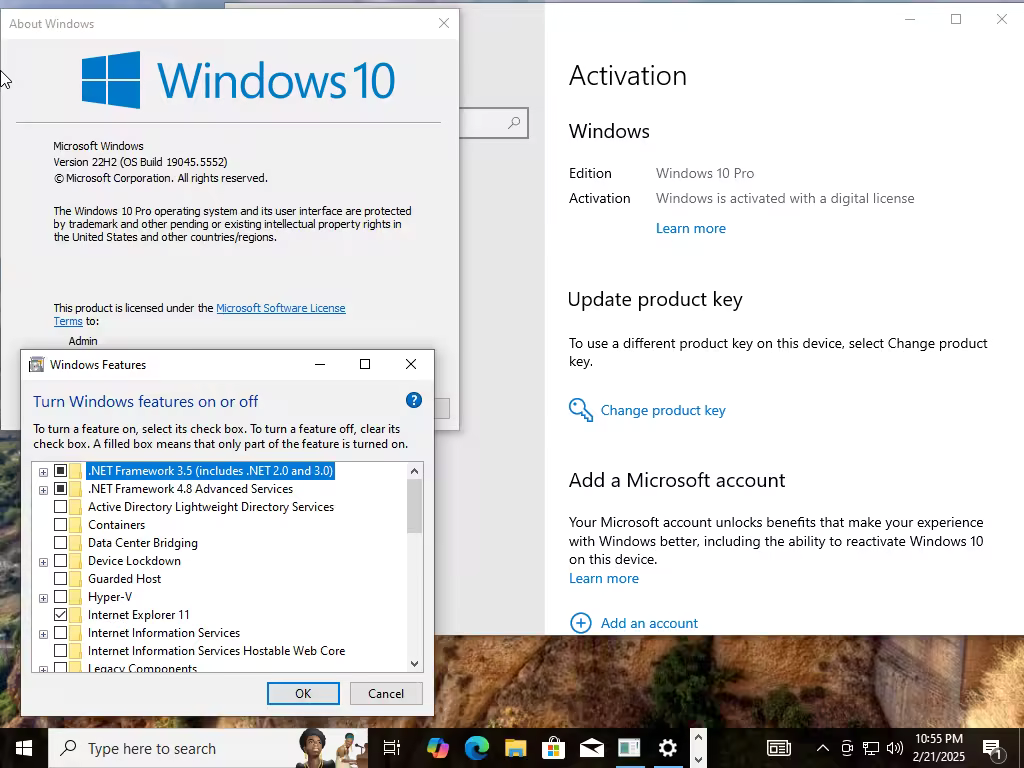The height and width of the screenshot is (768, 1024).
Task: Minimize the Windows Features window
Action: click(320, 364)
